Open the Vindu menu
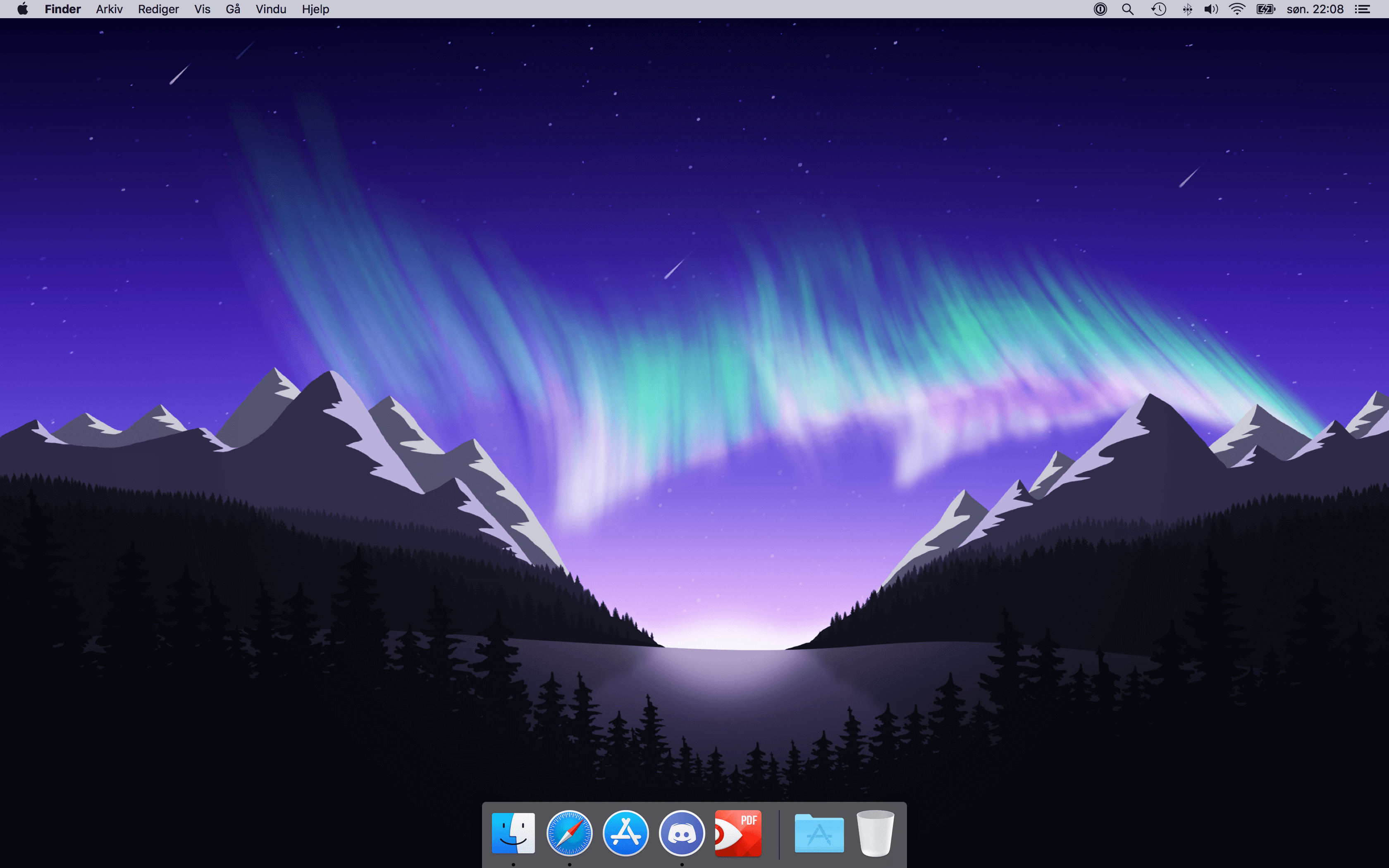Viewport: 1389px width, 868px height. pos(270,9)
